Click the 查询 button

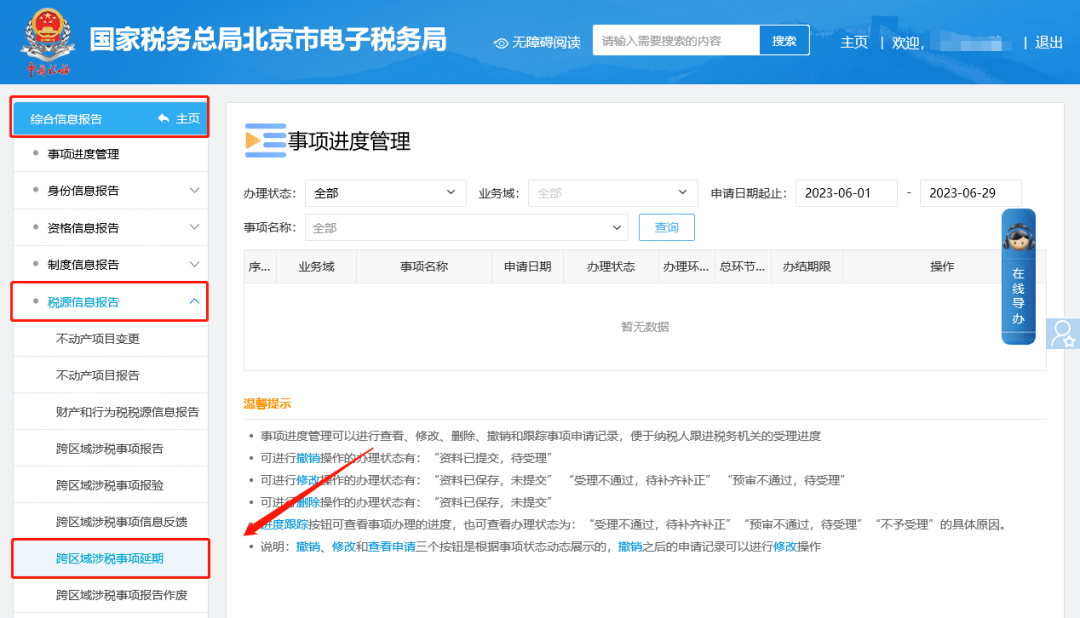pos(666,227)
